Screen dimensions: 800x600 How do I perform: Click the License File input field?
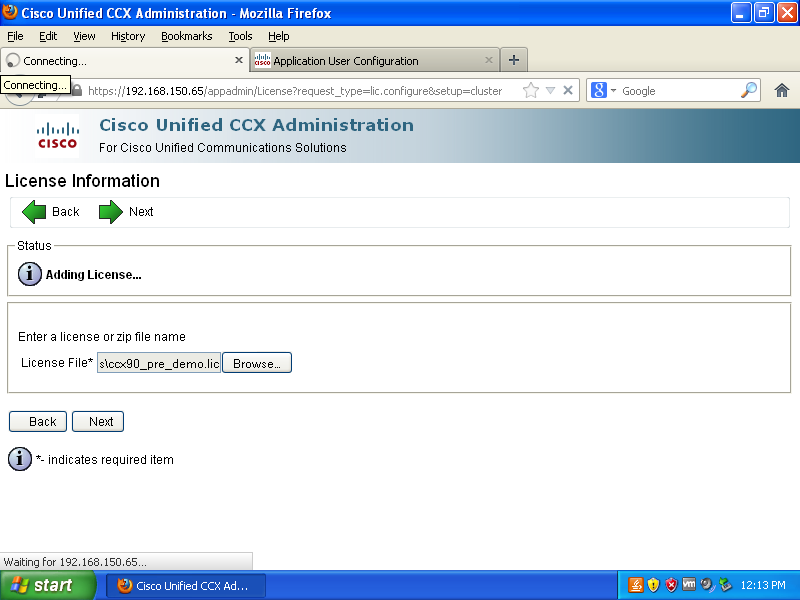(x=159, y=363)
